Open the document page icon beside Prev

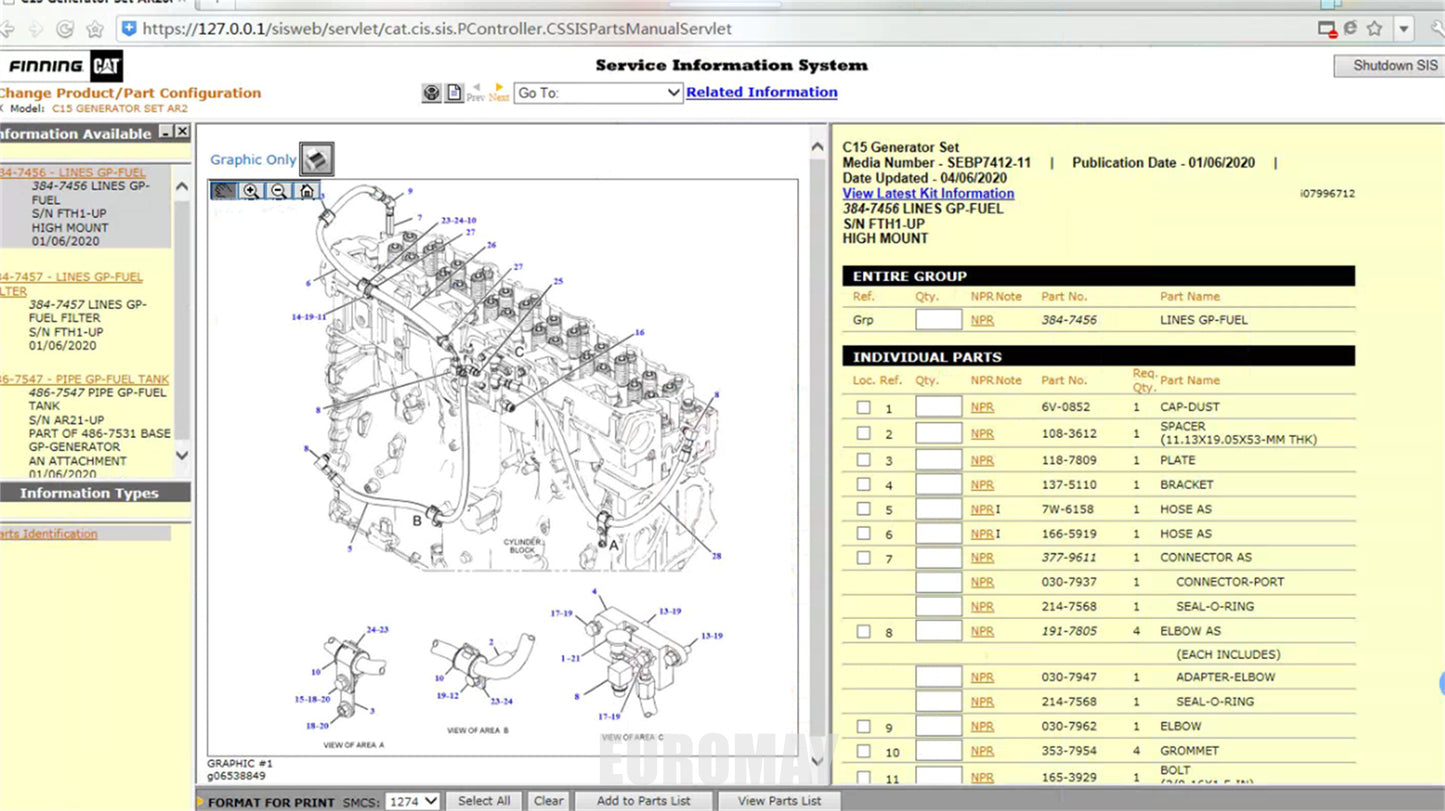tap(454, 93)
